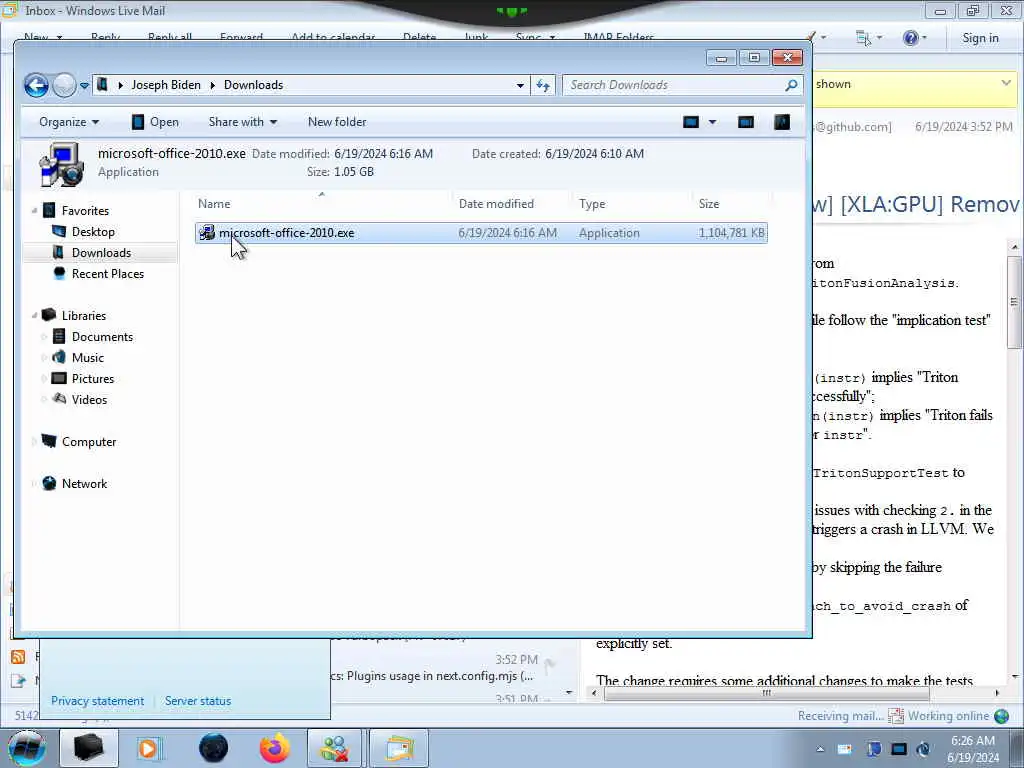Open Recent Places in Favorites
This screenshot has height=768, width=1024.
click(x=108, y=274)
